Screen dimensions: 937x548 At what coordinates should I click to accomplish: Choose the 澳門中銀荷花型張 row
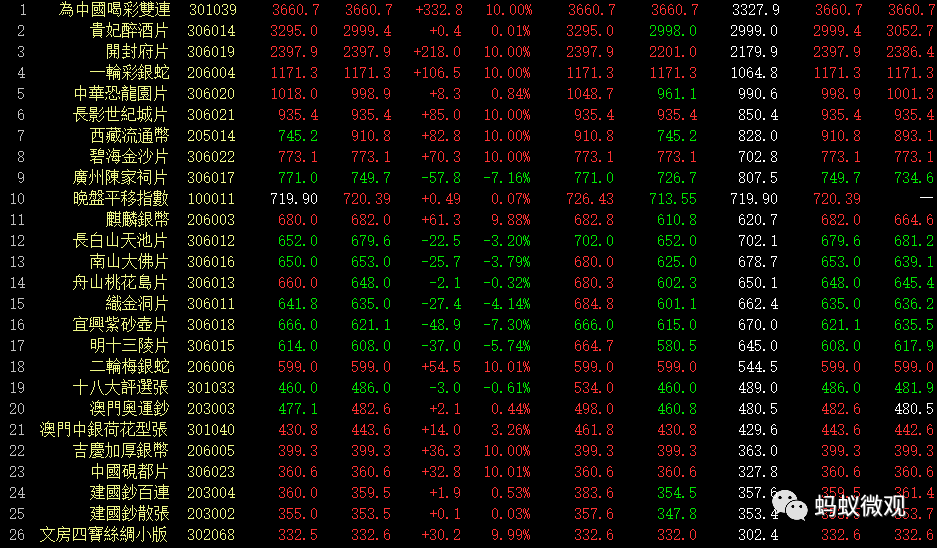click(105, 430)
